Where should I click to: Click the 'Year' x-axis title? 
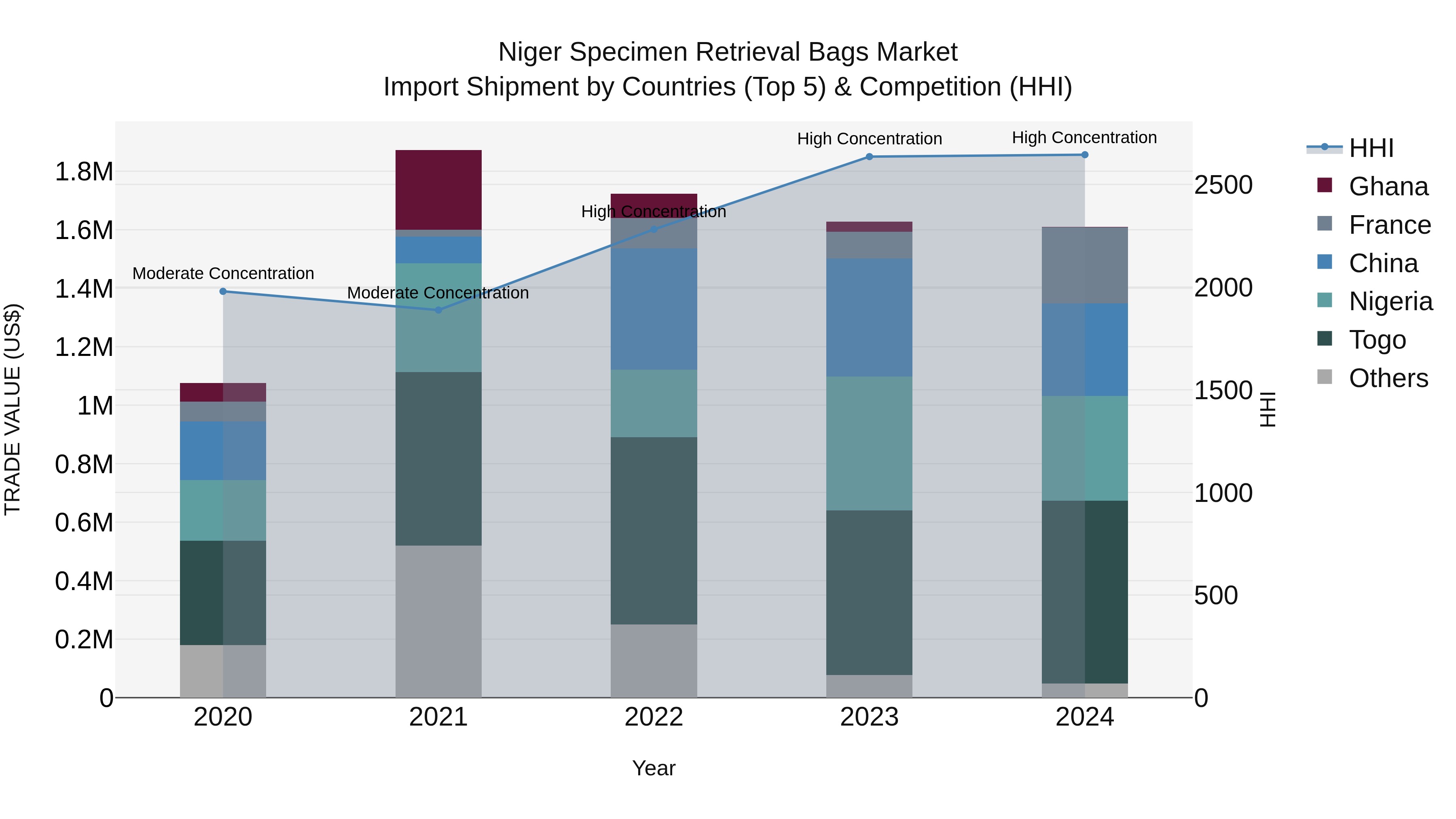(654, 769)
